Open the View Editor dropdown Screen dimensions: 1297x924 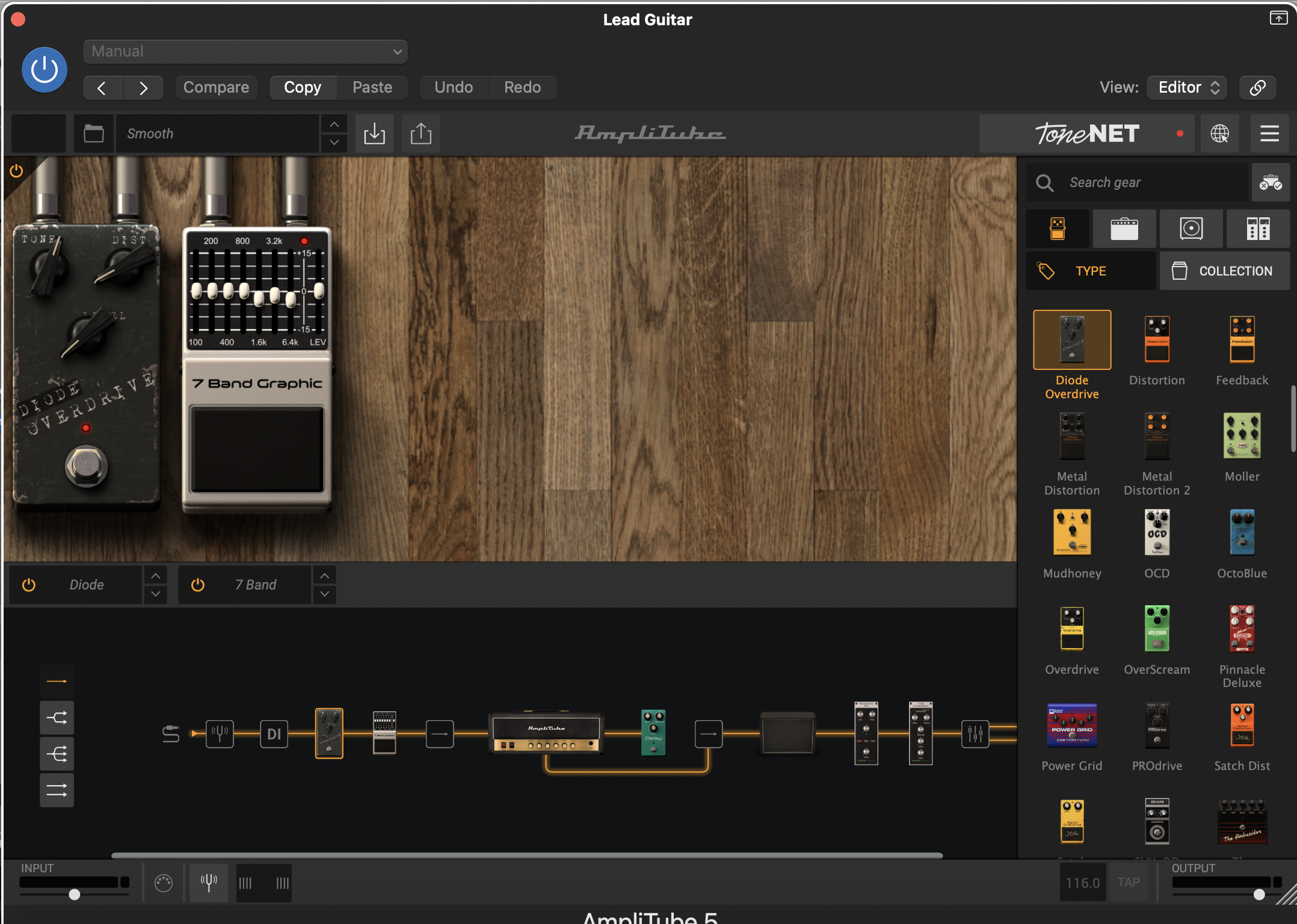click(1187, 88)
